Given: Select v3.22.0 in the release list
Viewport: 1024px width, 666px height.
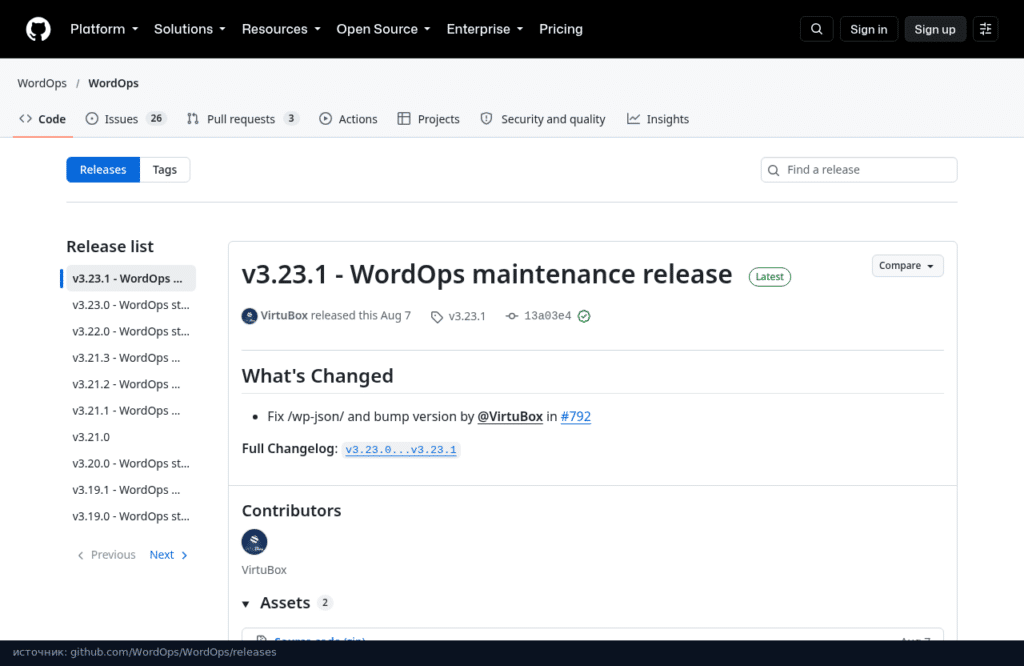Looking at the screenshot, I should [x=131, y=331].
